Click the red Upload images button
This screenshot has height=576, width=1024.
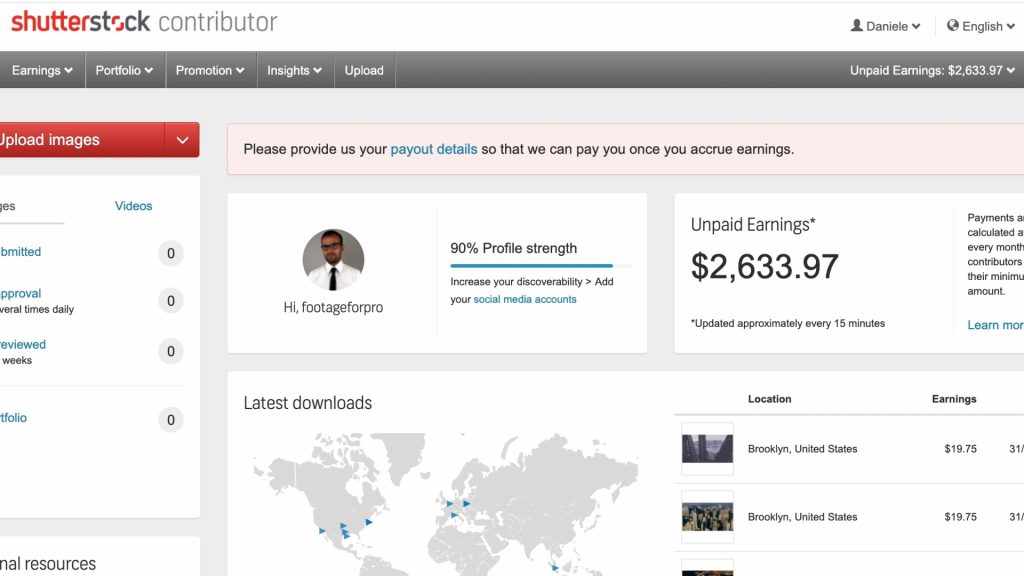[x=82, y=140]
